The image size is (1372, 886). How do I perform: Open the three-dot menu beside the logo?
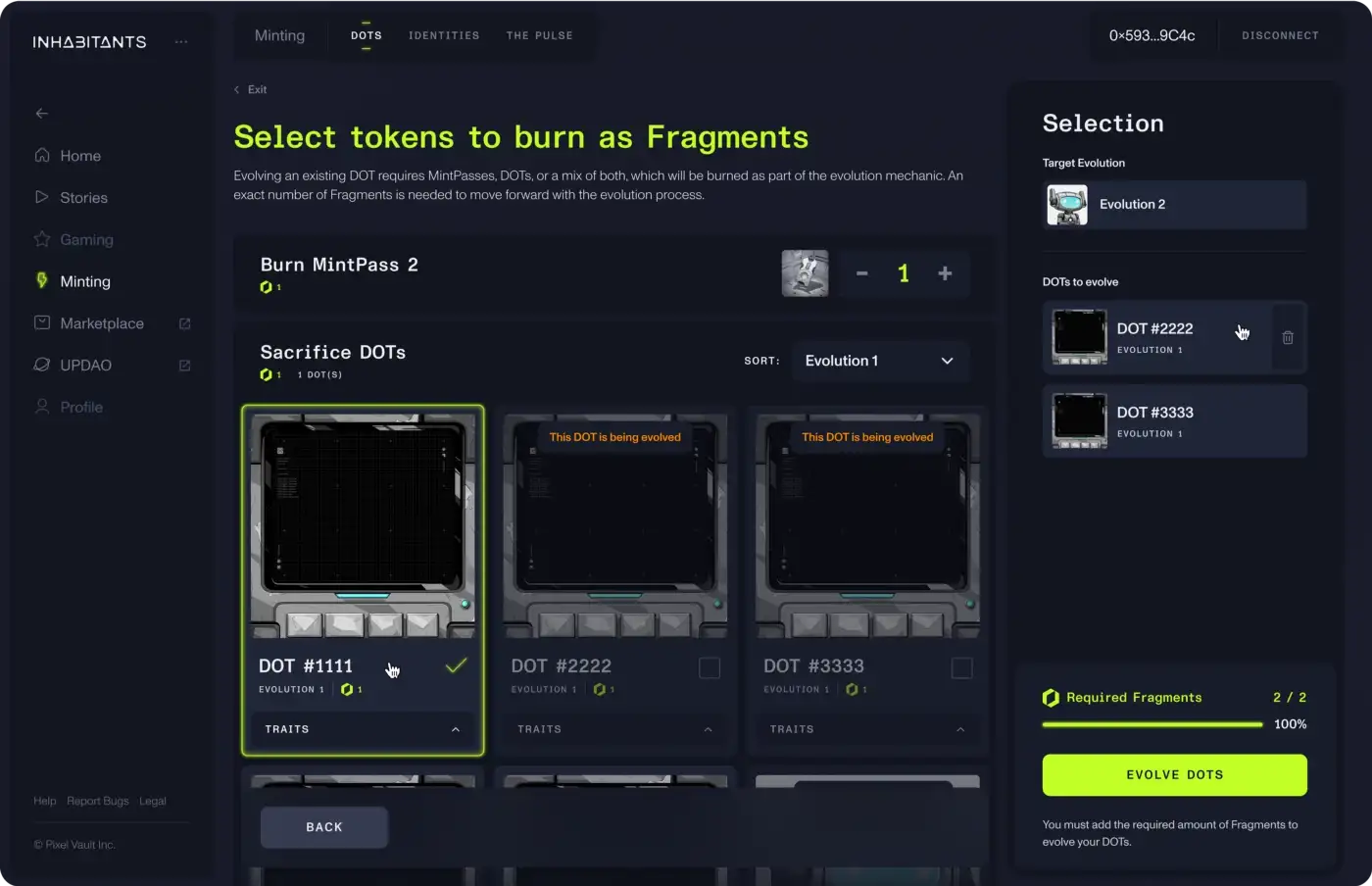coord(181,42)
